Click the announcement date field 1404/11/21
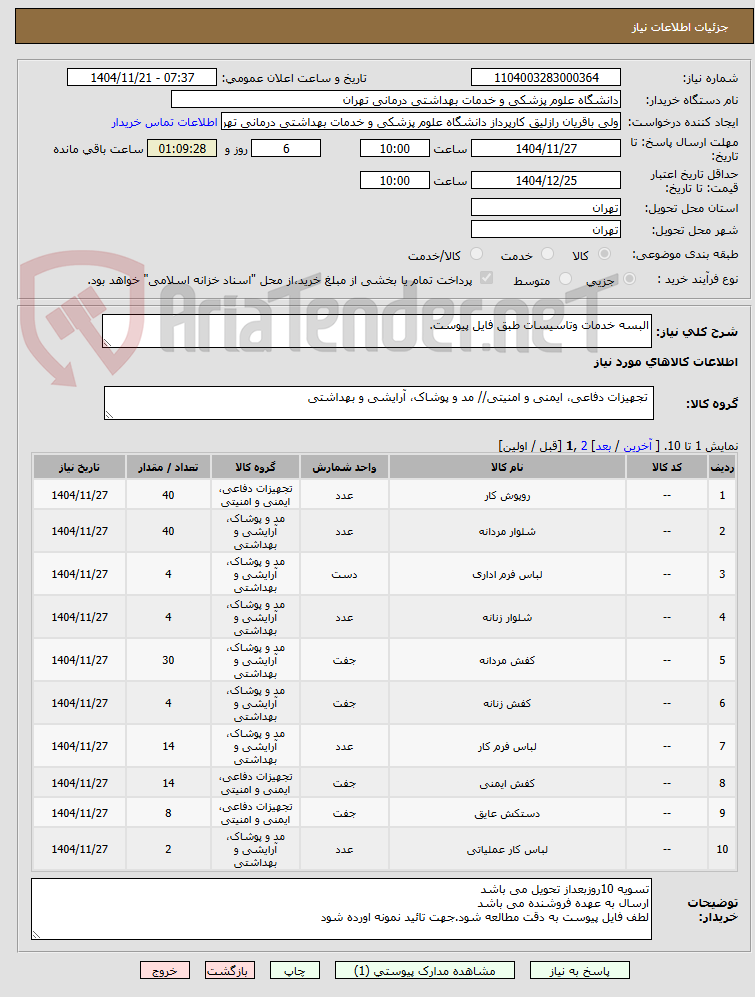The image size is (755, 997). pyautogui.click(x=142, y=78)
